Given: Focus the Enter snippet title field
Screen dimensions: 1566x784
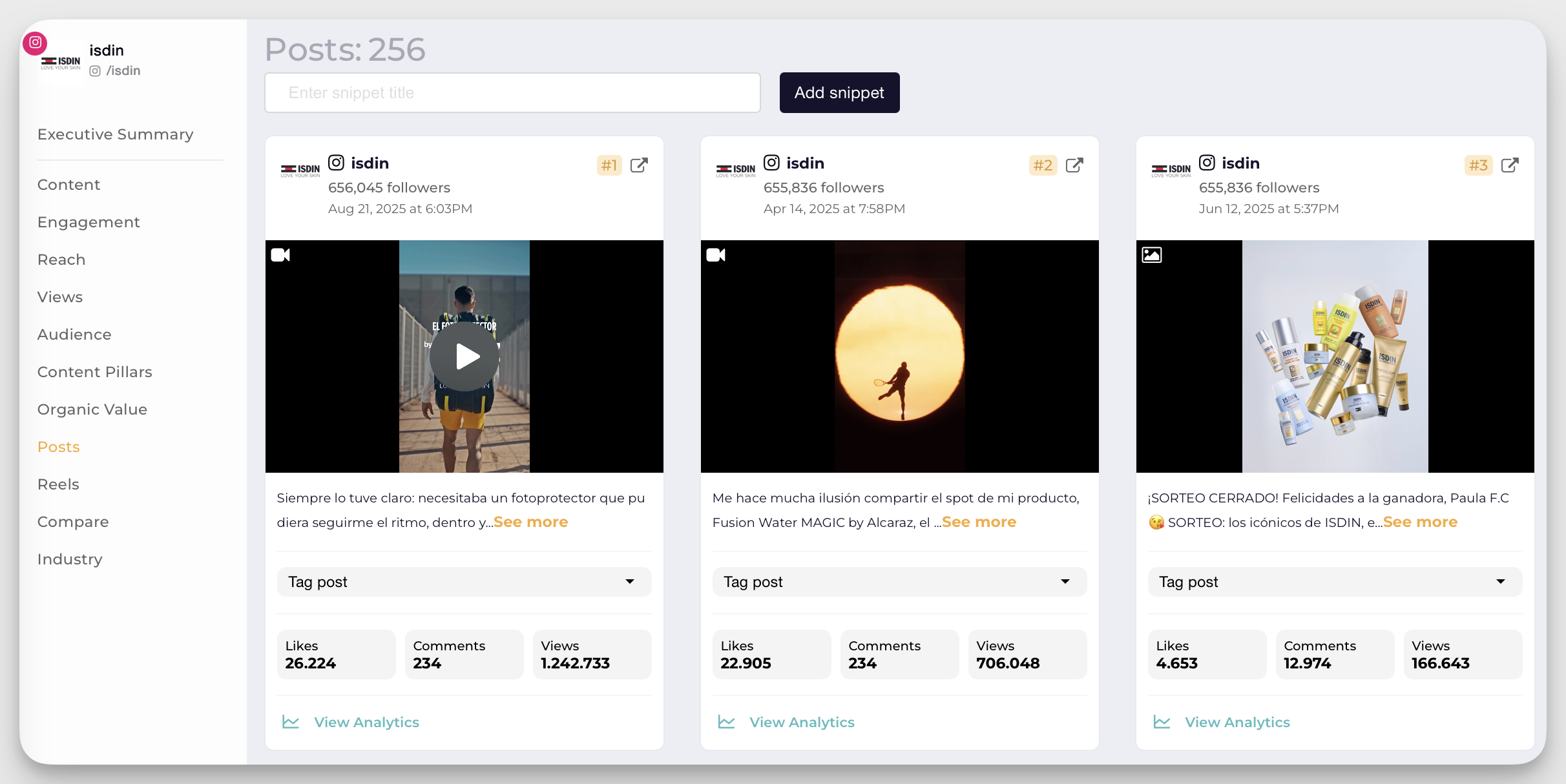Looking at the screenshot, I should (512, 93).
